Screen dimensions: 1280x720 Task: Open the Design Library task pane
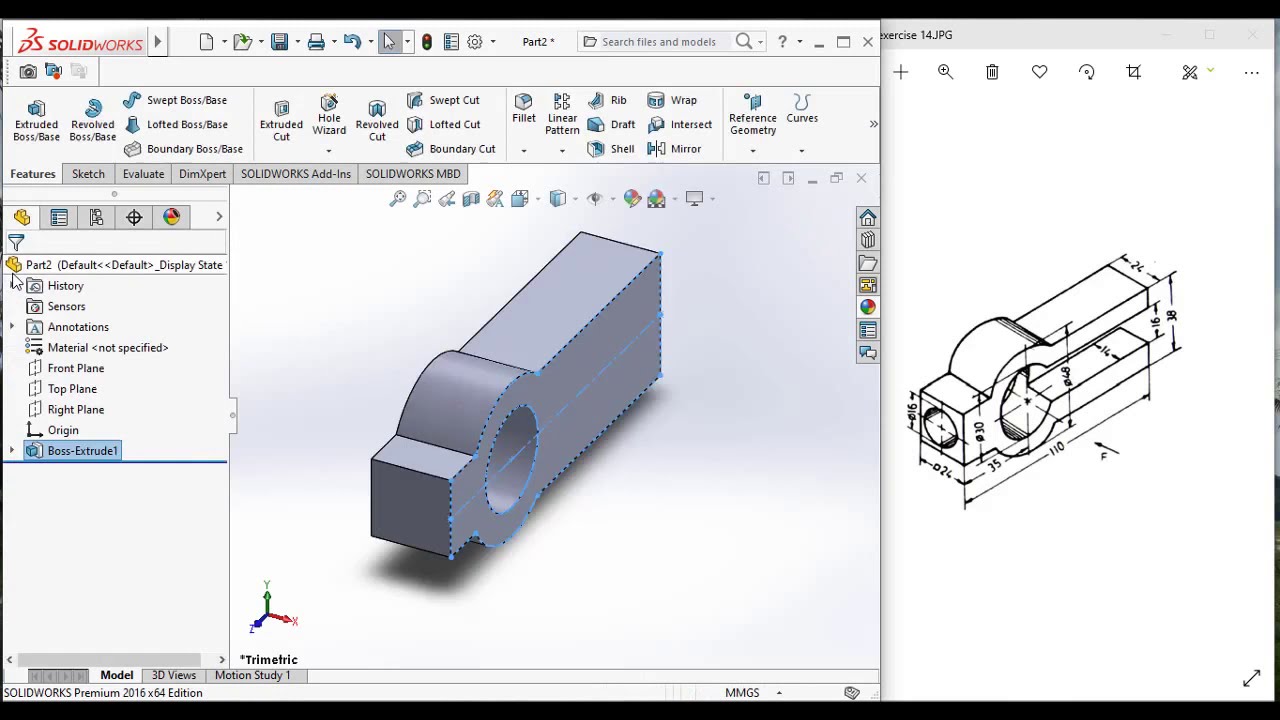(x=868, y=240)
